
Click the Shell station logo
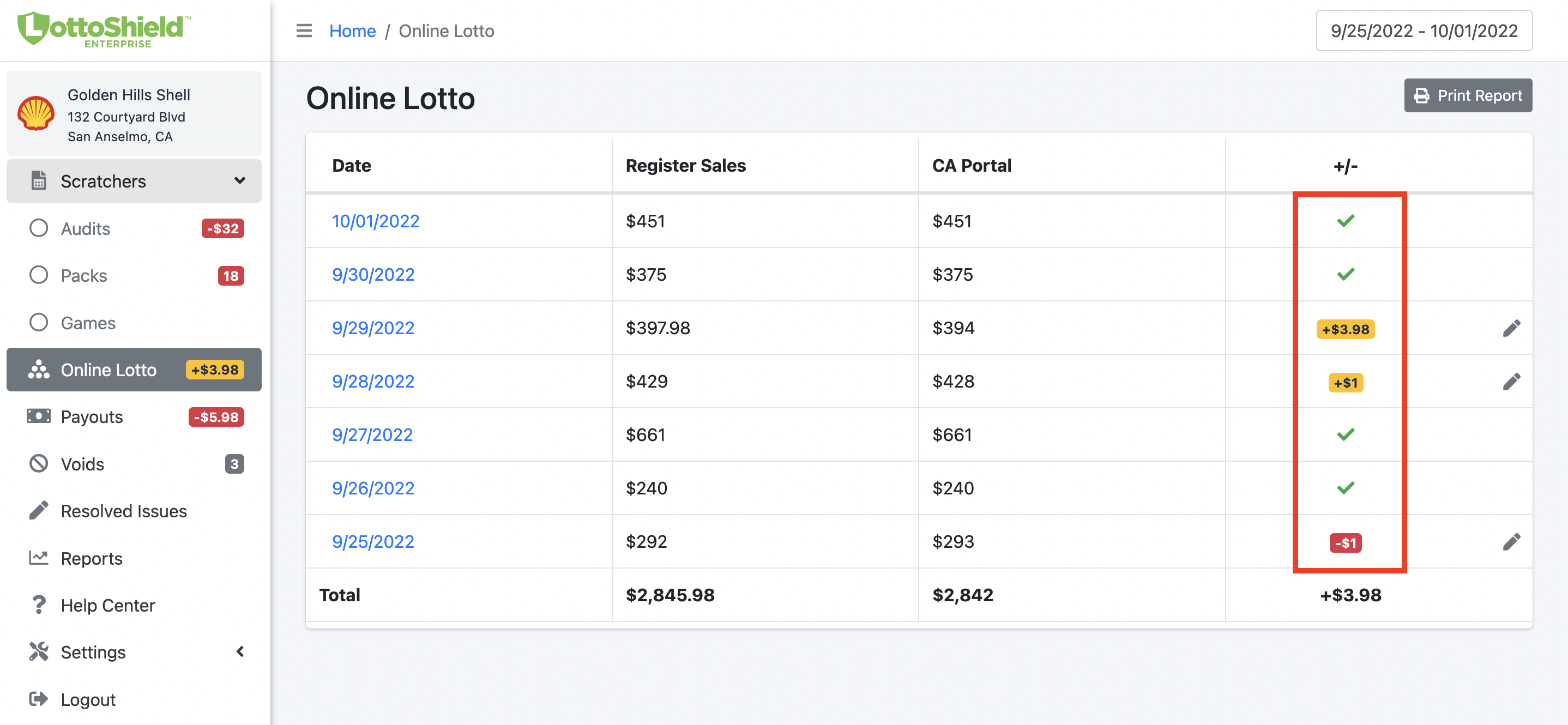coord(36,113)
